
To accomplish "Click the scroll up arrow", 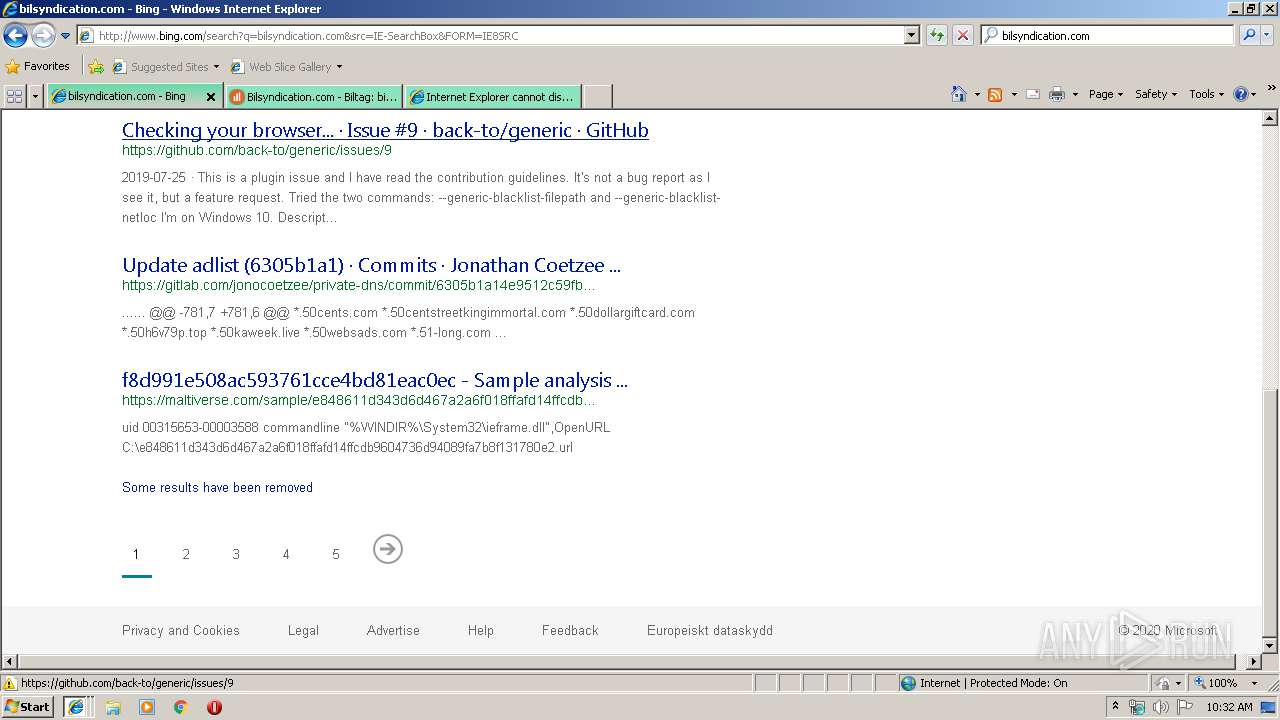I will click(x=1271, y=118).
